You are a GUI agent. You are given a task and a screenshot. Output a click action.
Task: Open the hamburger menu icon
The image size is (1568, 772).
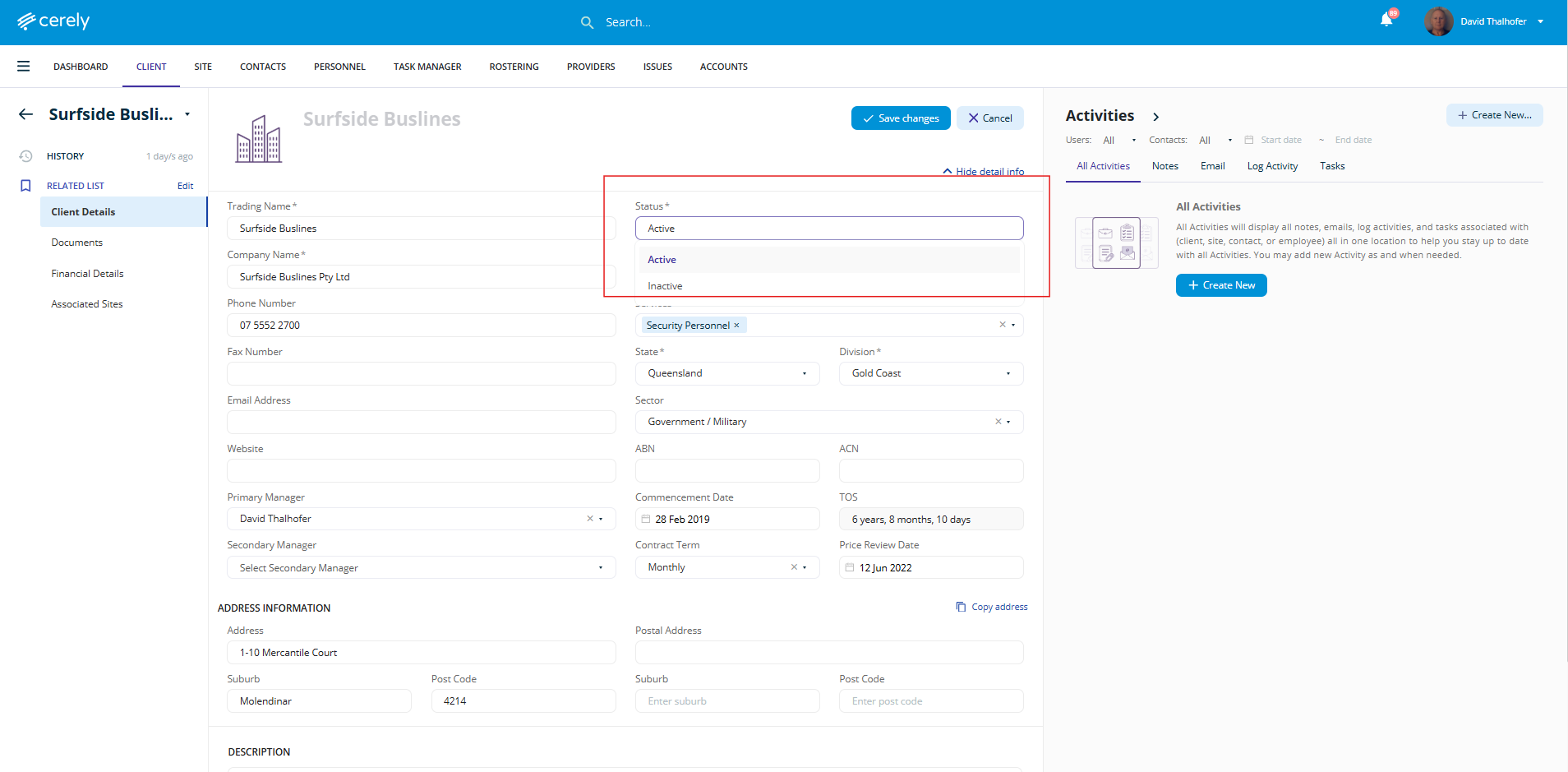pos(23,67)
